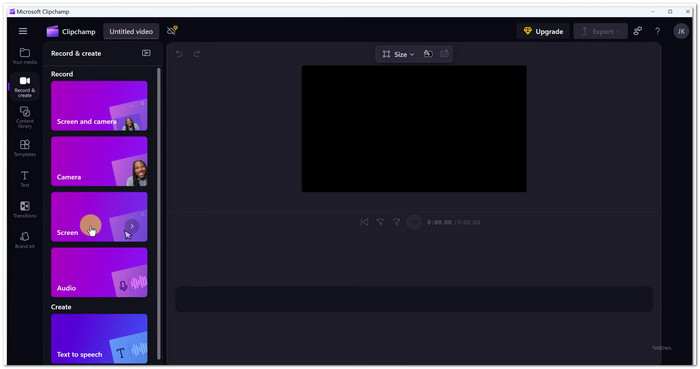Open the Content library tab
This screenshot has width=700, height=369.
(x=25, y=117)
